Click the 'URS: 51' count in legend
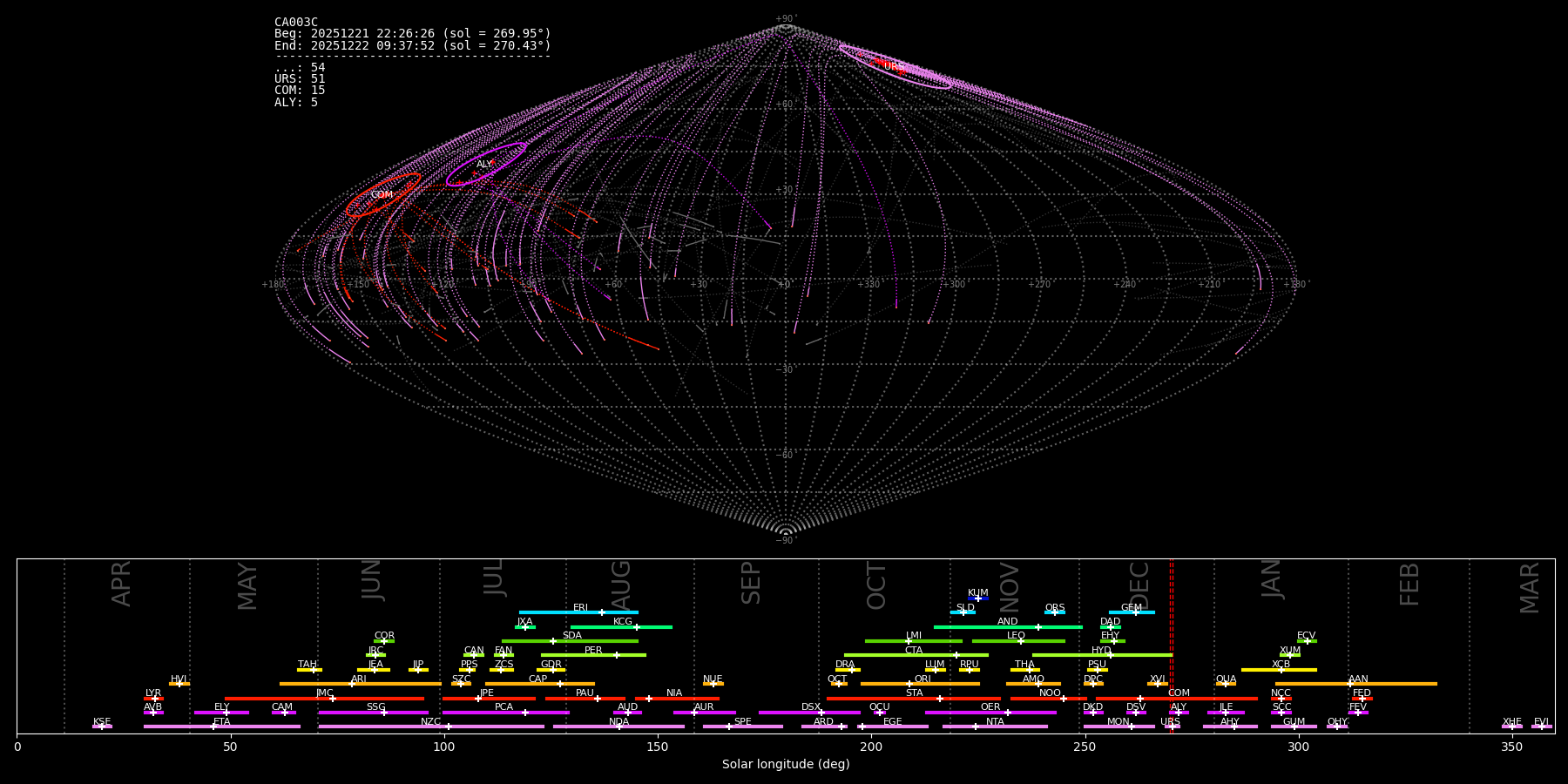Screen dimensions: 1568x784 point(300,79)
